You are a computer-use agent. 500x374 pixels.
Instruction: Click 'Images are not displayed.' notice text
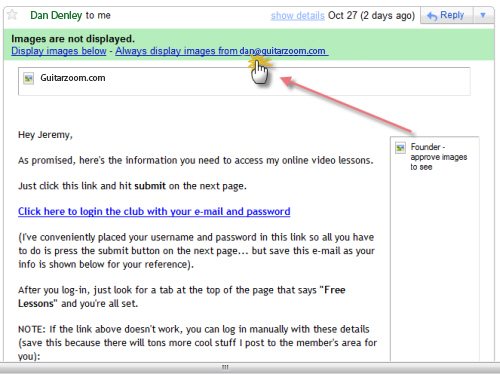tap(73, 39)
